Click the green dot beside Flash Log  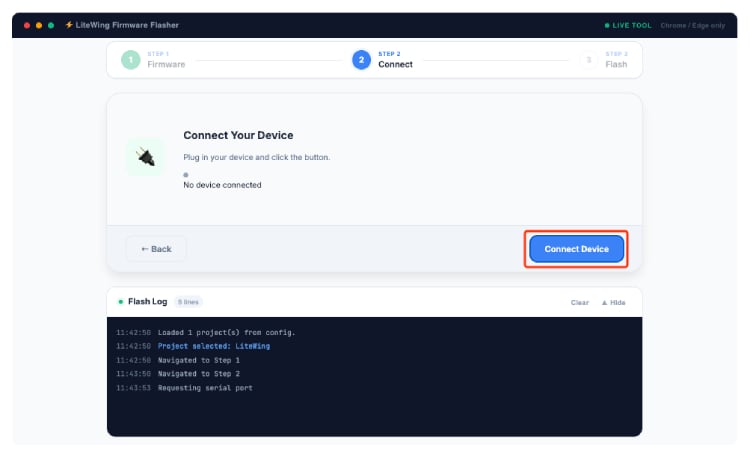tap(120, 301)
